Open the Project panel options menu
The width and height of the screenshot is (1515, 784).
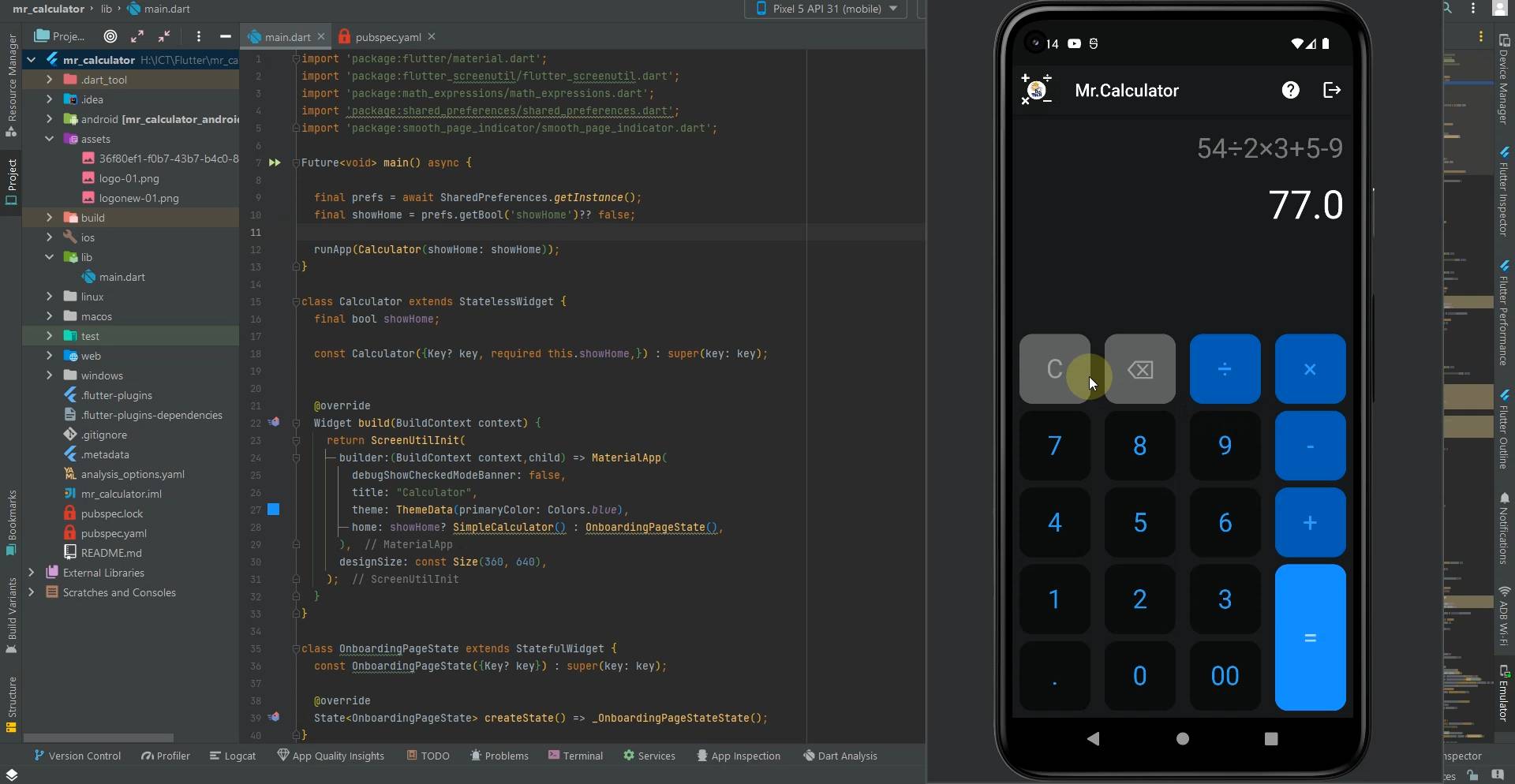199,36
